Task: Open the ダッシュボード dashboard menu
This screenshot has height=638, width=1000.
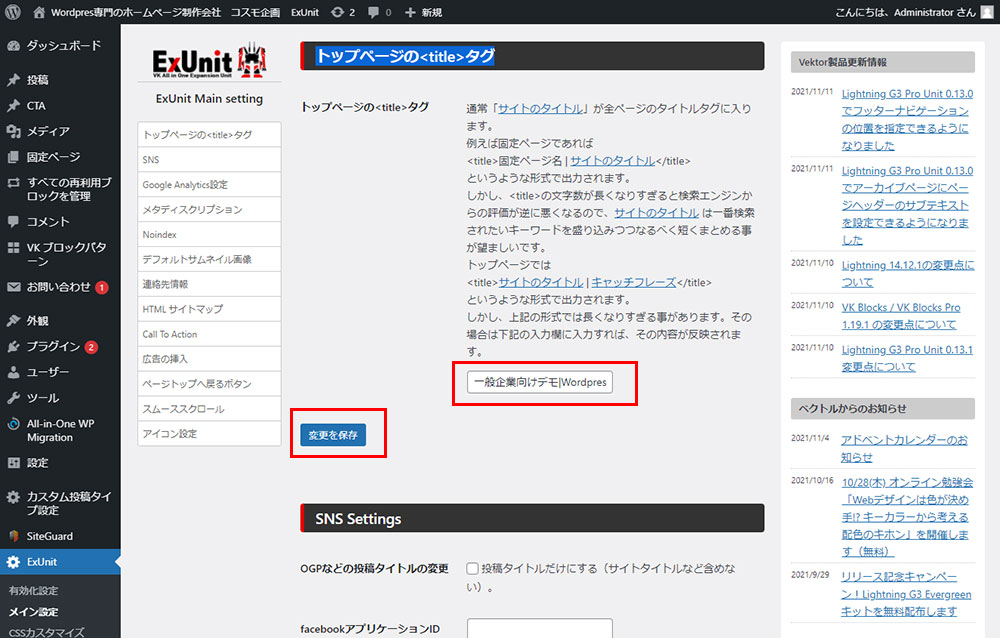Action: click(63, 46)
